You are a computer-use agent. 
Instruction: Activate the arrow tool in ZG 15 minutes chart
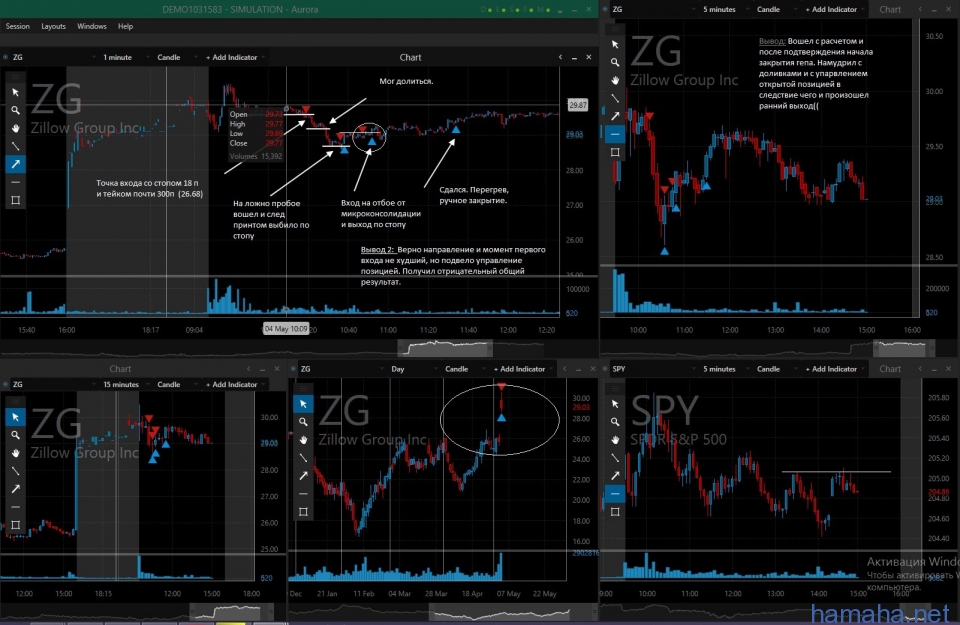[15, 489]
